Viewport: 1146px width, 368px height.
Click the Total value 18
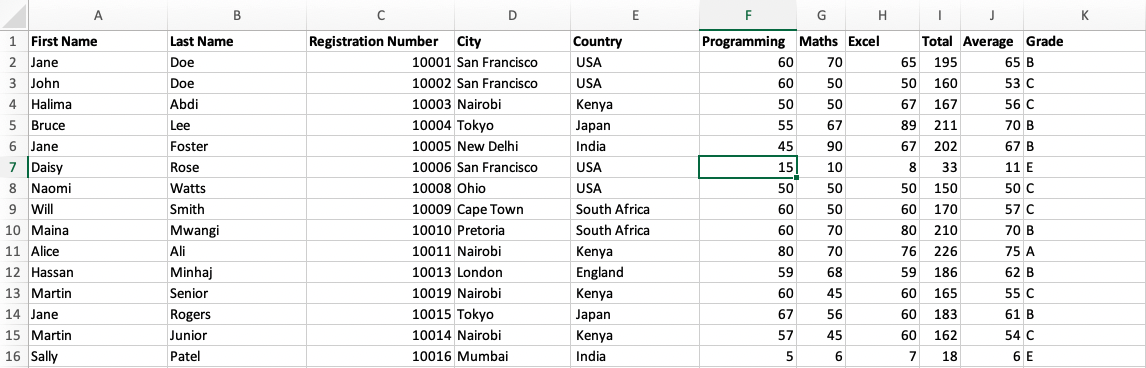(940, 357)
